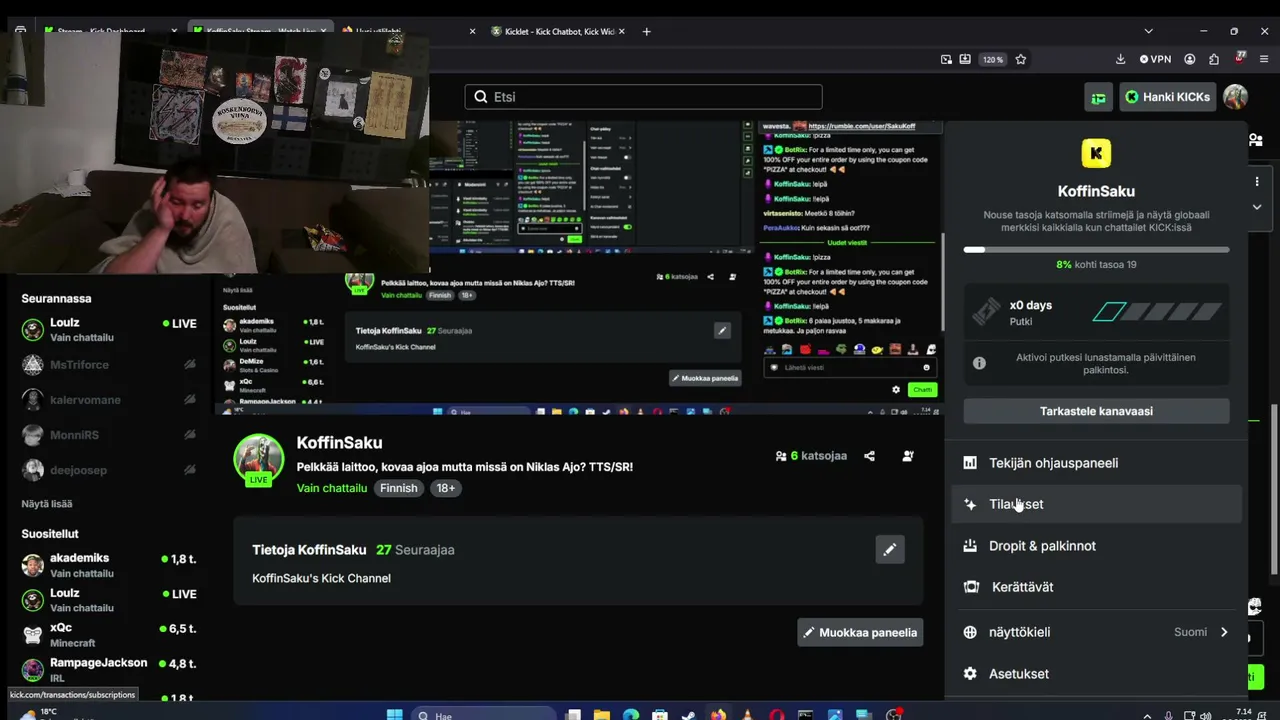Edit Tietoja KoffinSaku with the pencil icon
The height and width of the screenshot is (720, 1280).
click(889, 549)
